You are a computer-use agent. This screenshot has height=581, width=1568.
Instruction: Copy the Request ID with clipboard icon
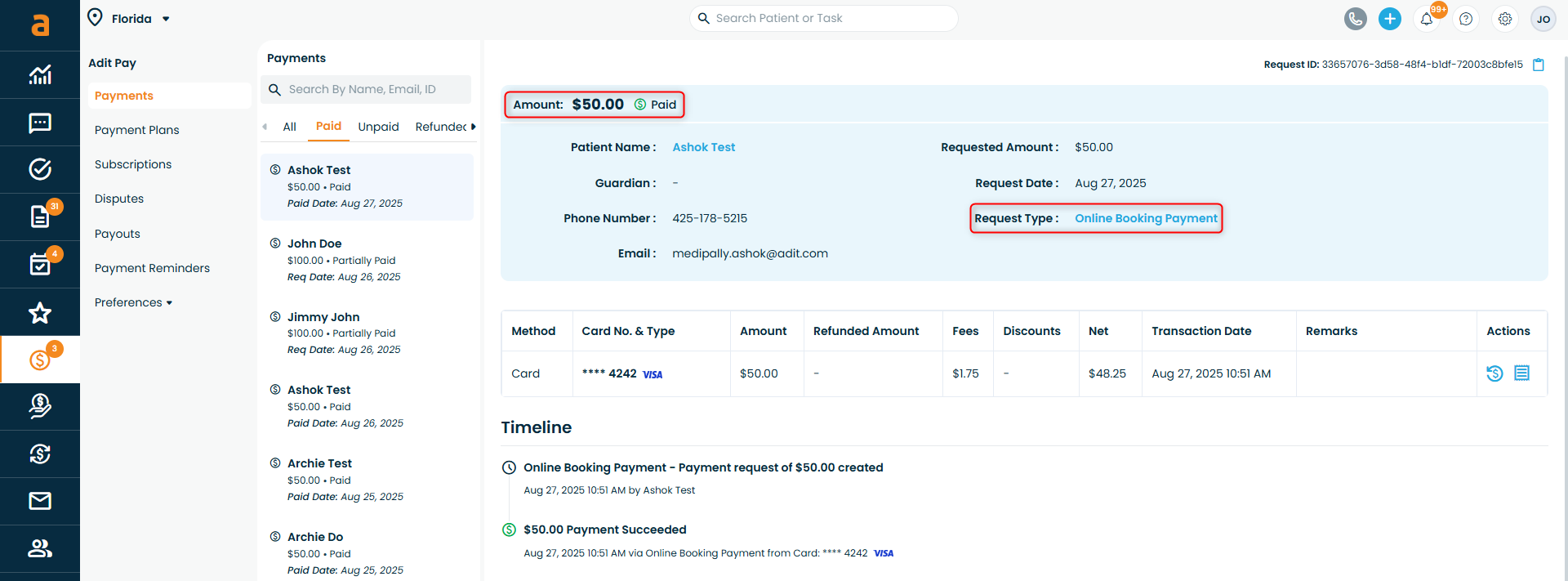tap(1539, 65)
